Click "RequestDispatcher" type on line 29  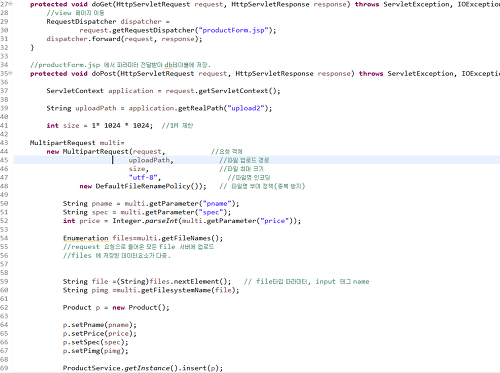tap(81, 22)
